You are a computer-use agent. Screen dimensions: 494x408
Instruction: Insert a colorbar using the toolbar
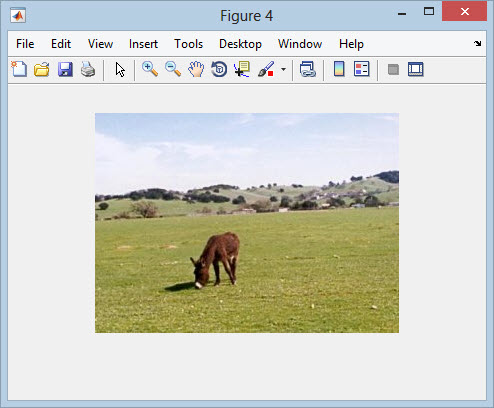click(x=339, y=69)
